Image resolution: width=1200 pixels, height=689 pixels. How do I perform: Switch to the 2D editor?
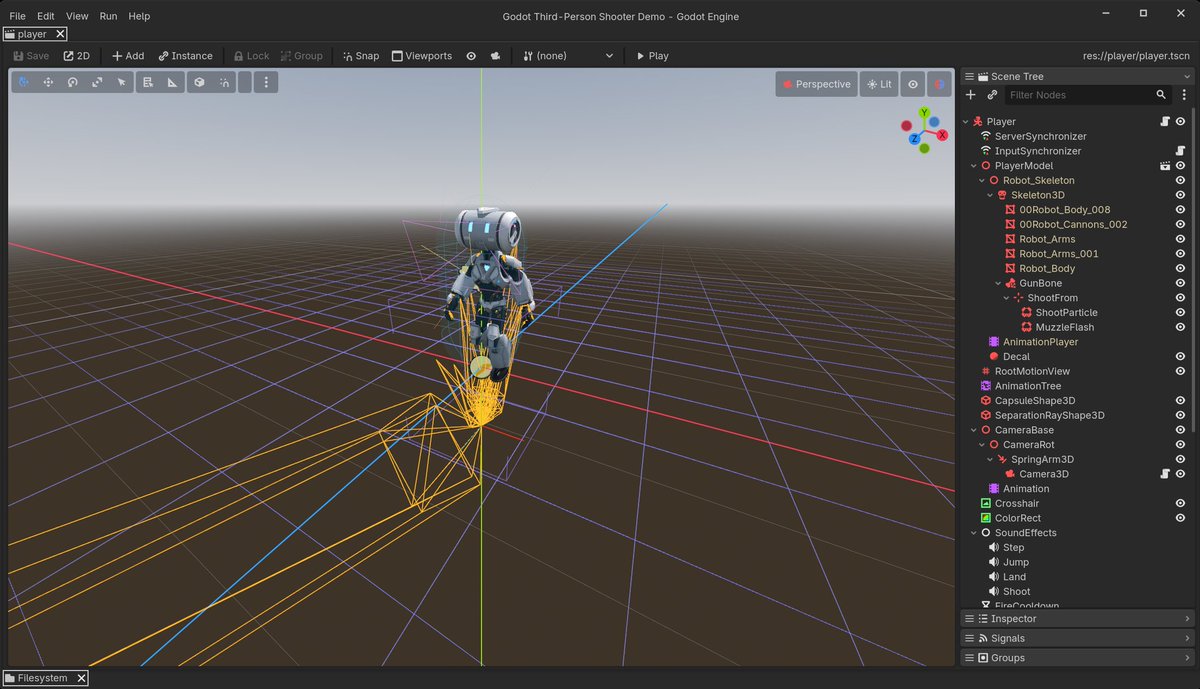coord(76,56)
